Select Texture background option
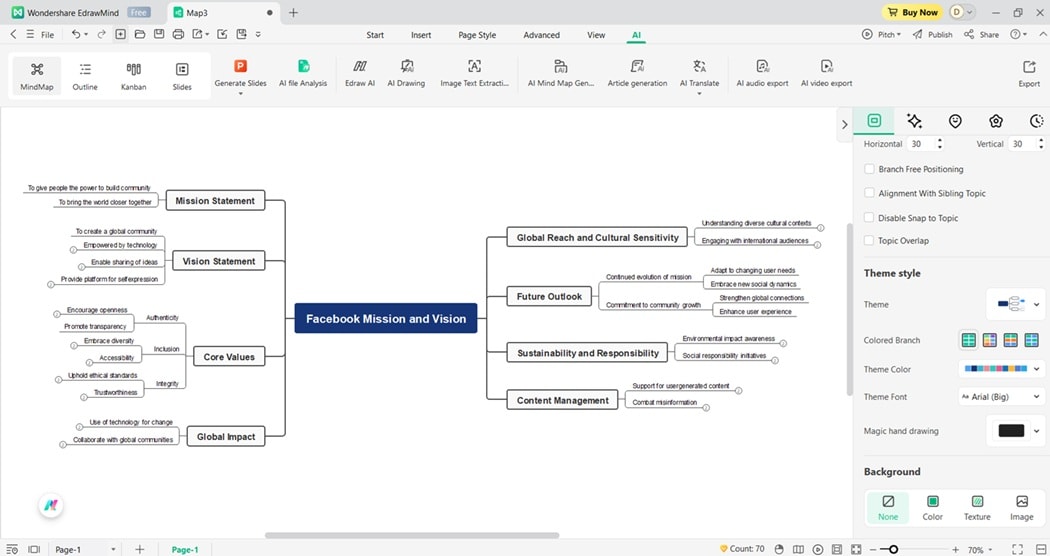Viewport: 1050px width, 556px height. click(x=977, y=508)
